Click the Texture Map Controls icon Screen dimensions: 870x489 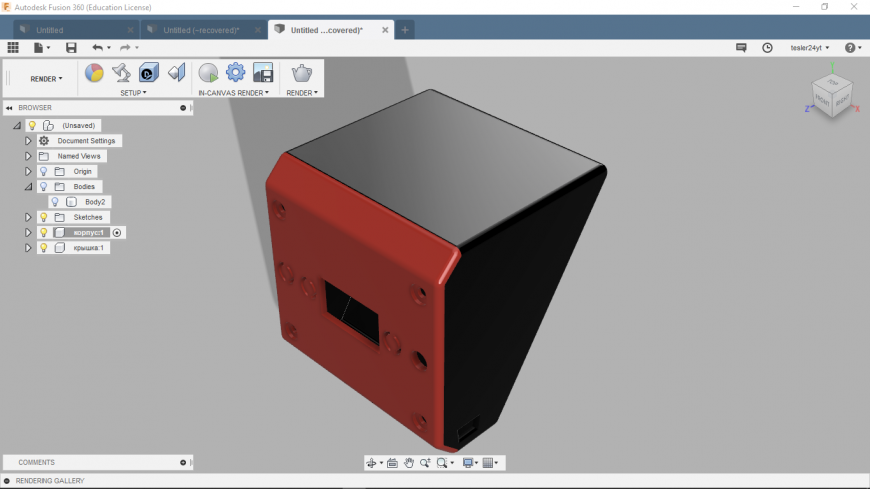[176, 73]
